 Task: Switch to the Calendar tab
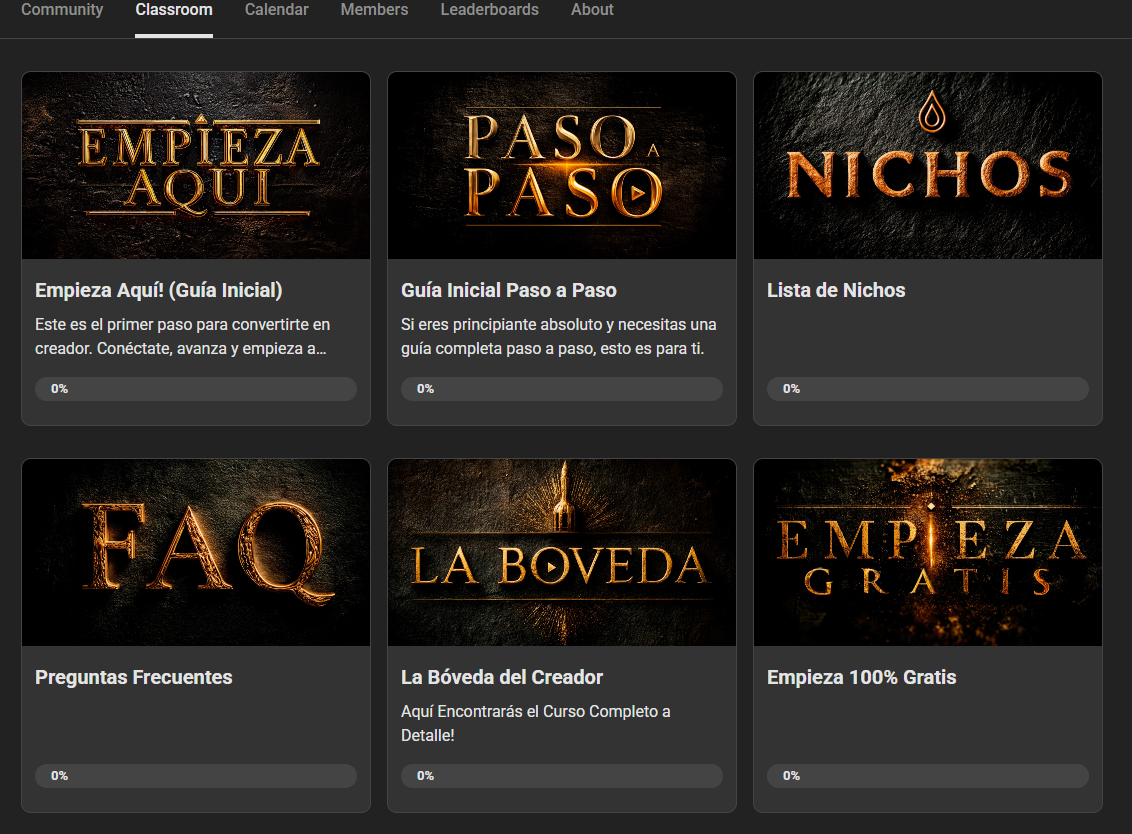[277, 10]
